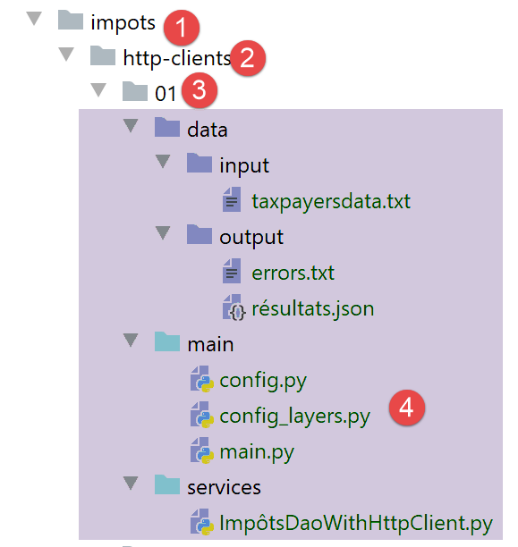Select the services folder label
This screenshot has width=518, height=547.
[224, 487]
